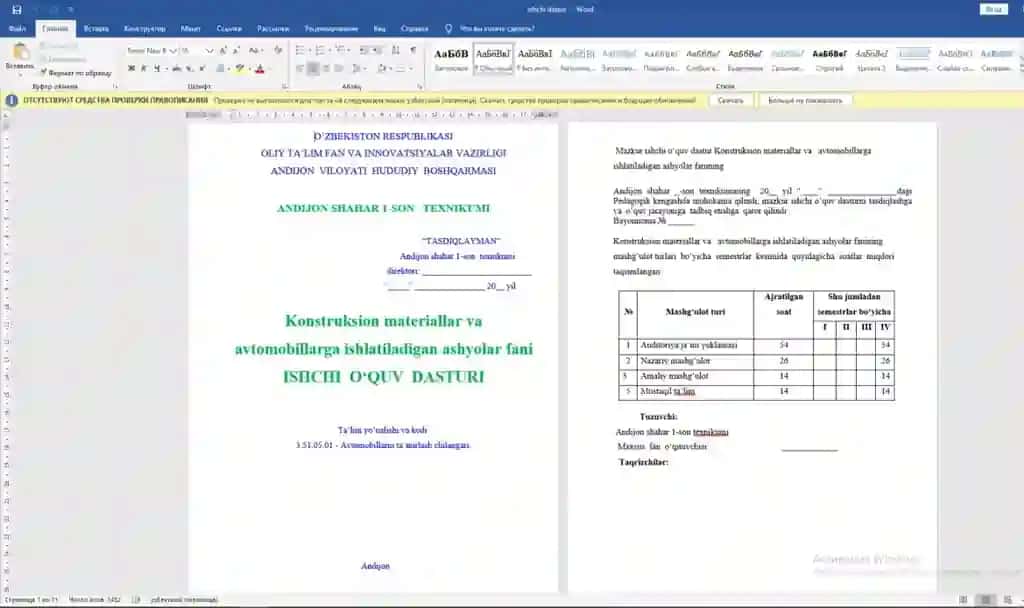Switch to Print Layout view in status bar
Image resolution: width=1024 pixels, height=608 pixels.
(985, 600)
